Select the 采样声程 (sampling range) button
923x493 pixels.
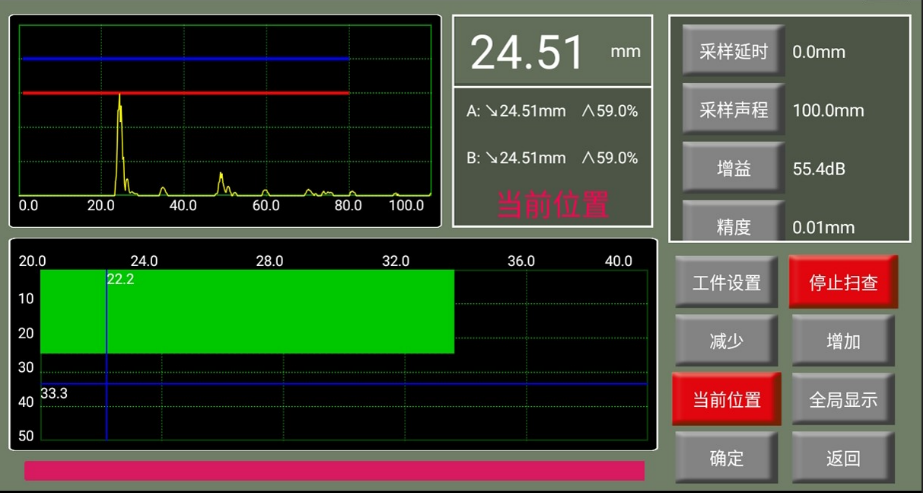(x=733, y=110)
